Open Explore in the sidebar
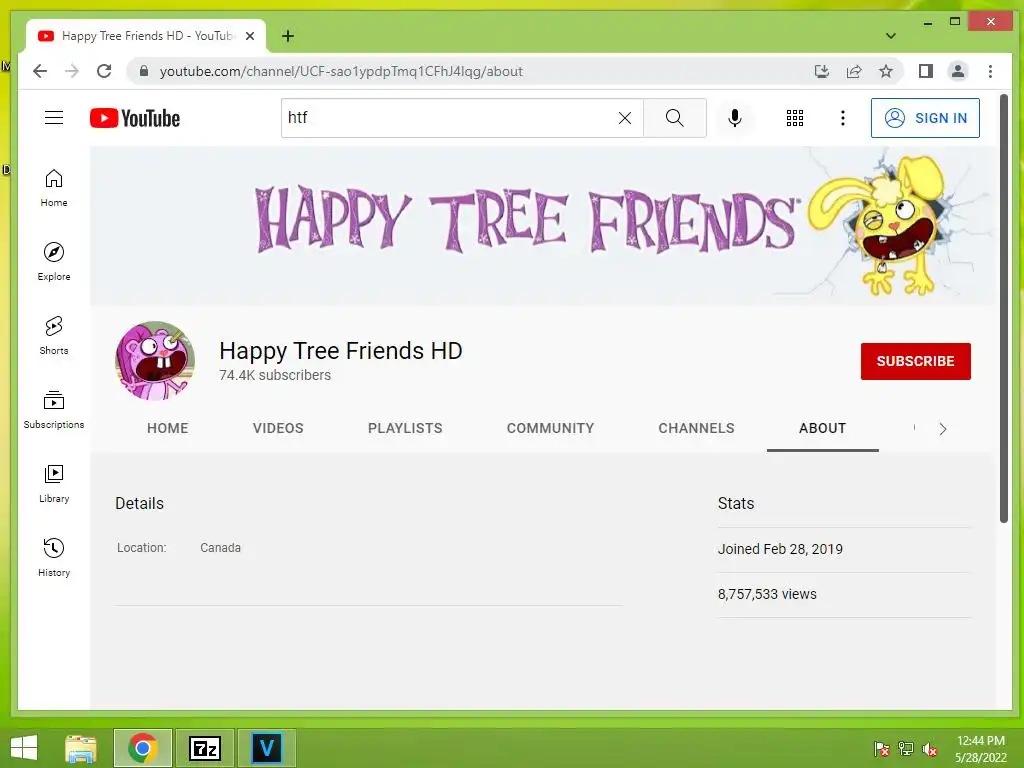Screen dimensions: 1024x768 [x=54, y=261]
